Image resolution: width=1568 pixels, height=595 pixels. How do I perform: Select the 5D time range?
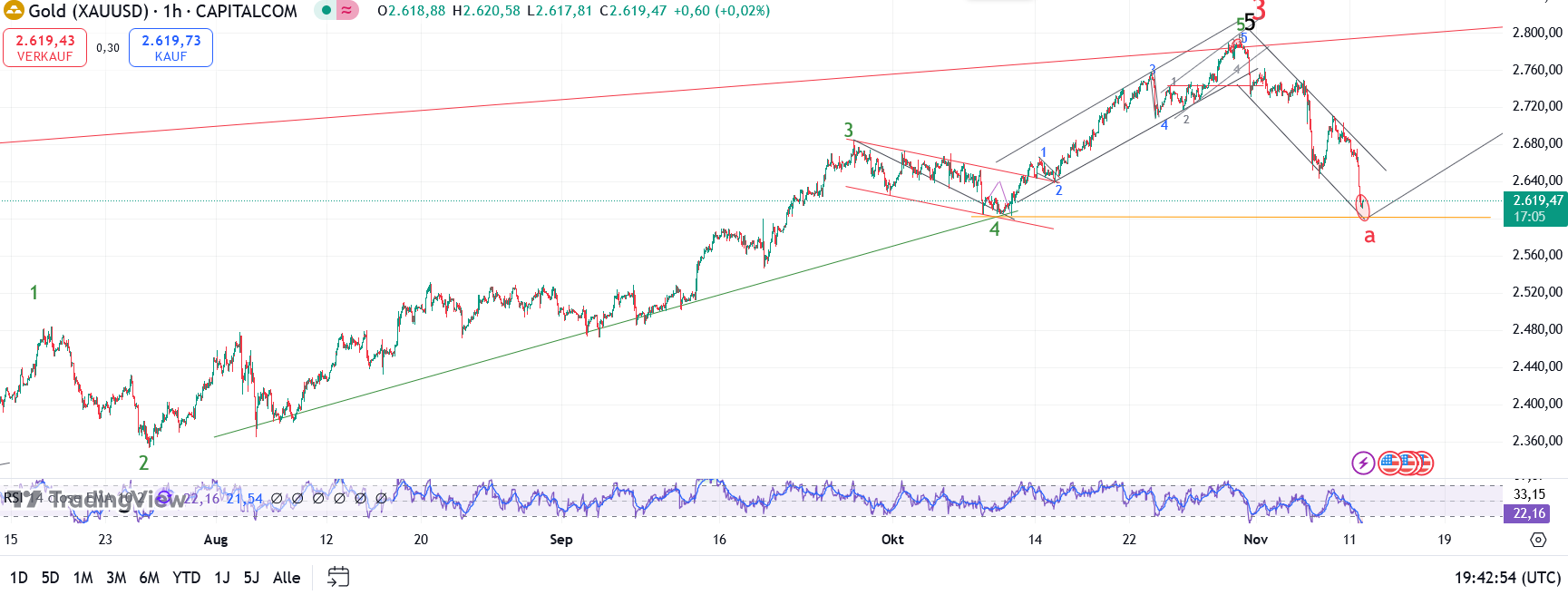[x=50, y=578]
